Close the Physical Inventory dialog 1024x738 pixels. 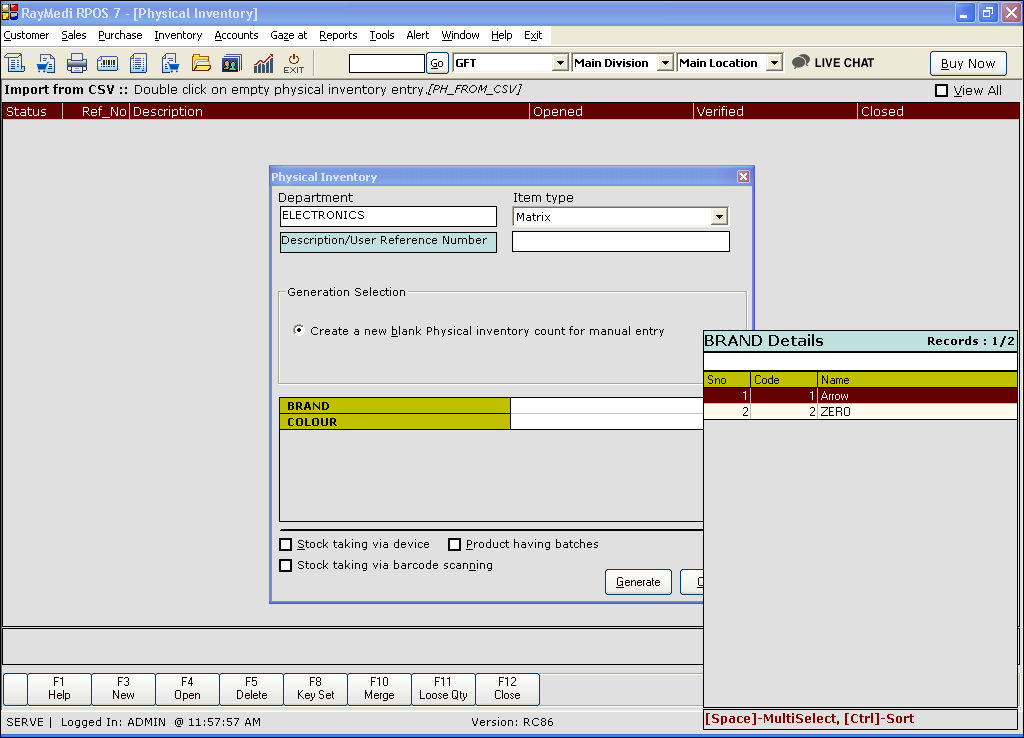pyautogui.click(x=743, y=177)
